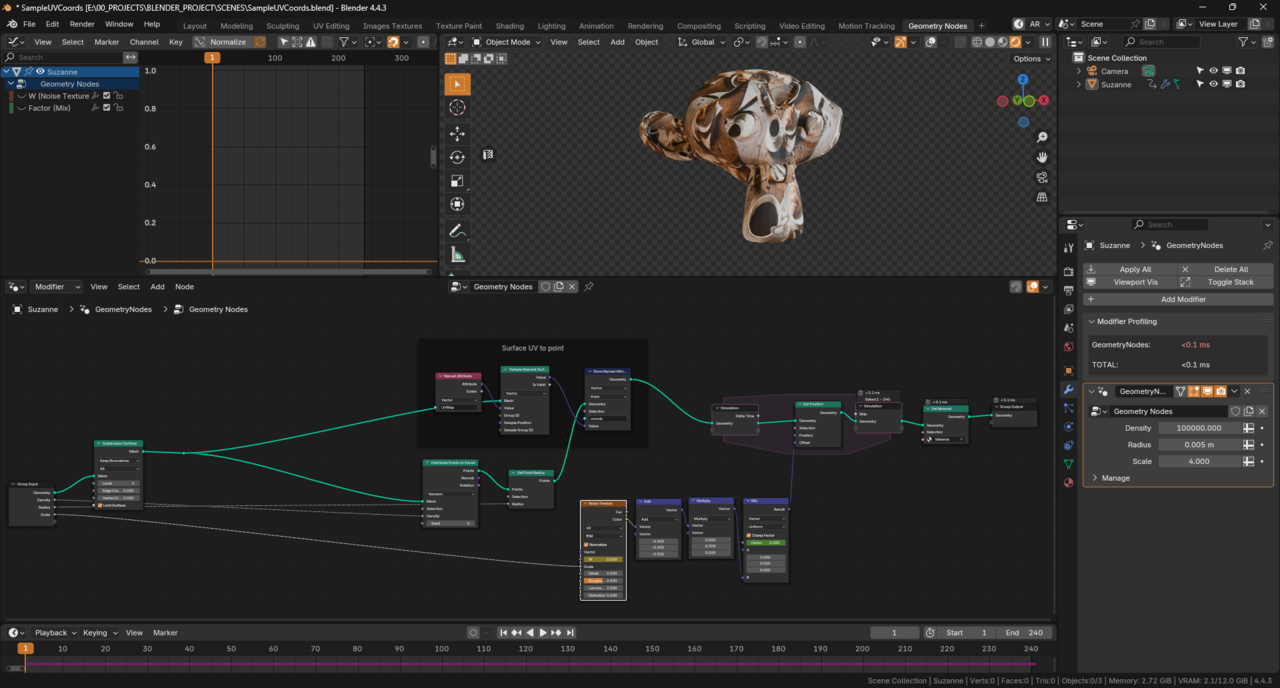Activate the Select Box tool
Image resolution: width=1280 pixels, height=688 pixels.
click(457, 84)
